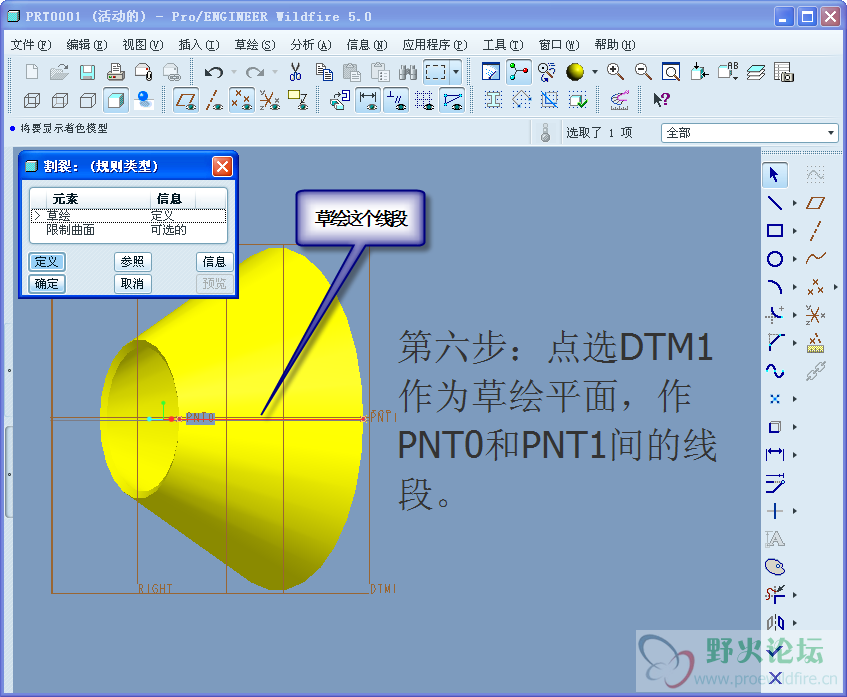Image resolution: width=847 pixels, height=697 pixels.
Task: Click the Undo arrow icon
Action: (x=214, y=72)
